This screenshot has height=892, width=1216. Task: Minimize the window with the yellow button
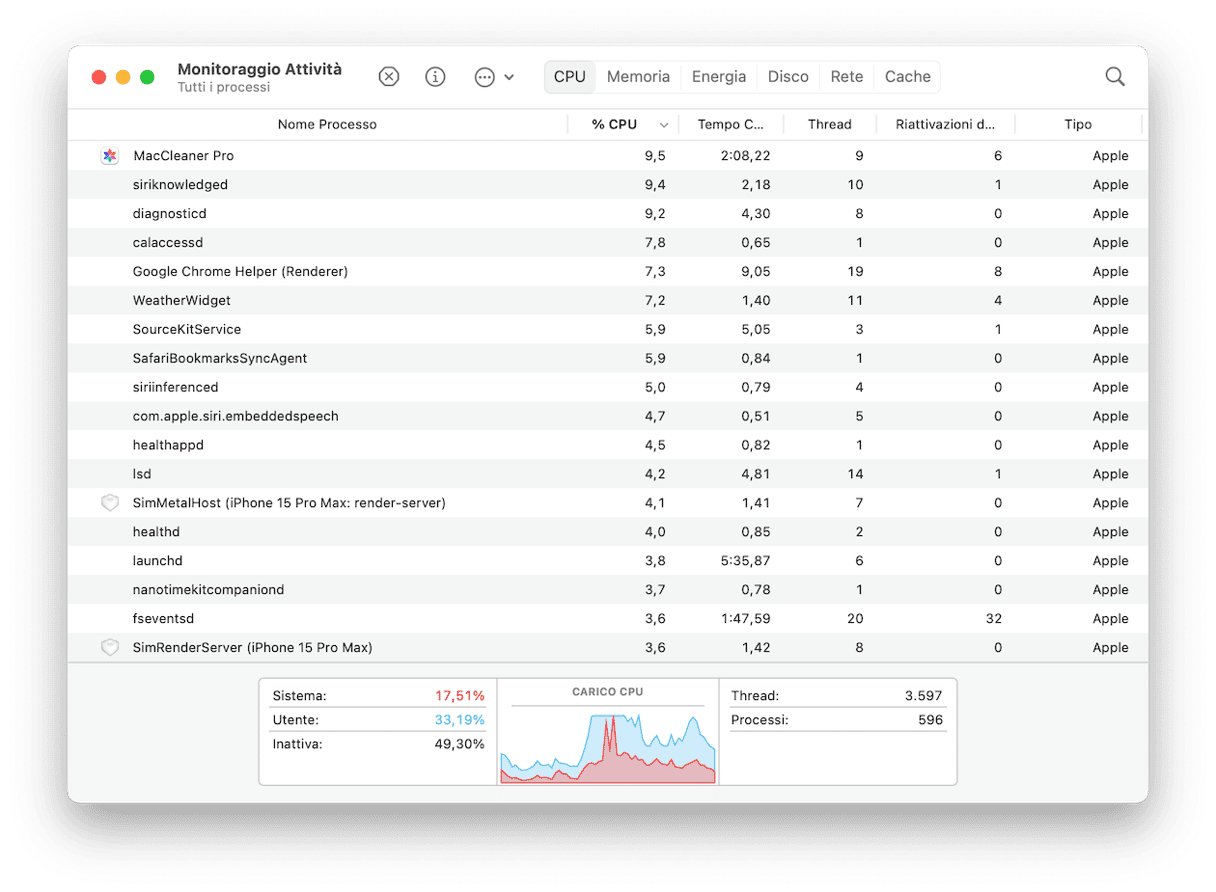pos(123,77)
